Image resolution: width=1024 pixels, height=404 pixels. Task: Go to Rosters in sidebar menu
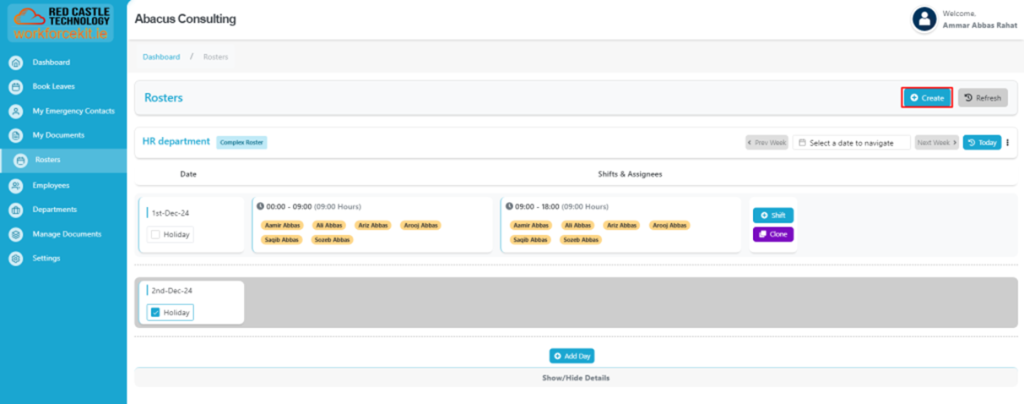coord(47,160)
